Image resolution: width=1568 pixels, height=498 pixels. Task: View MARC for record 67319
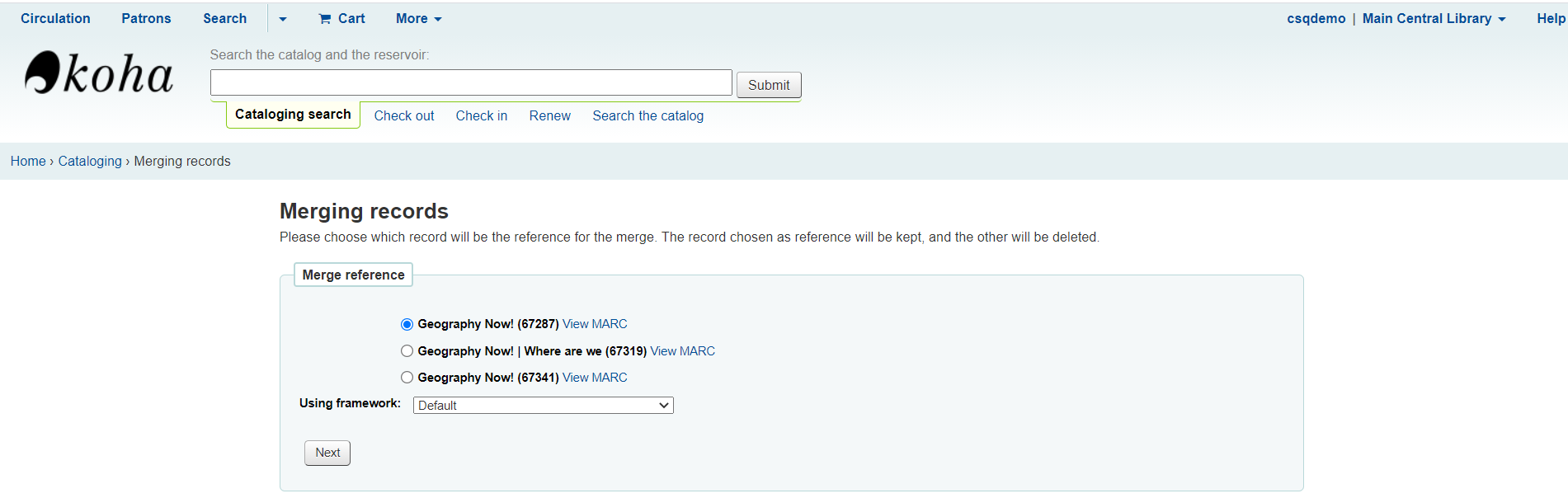point(682,351)
